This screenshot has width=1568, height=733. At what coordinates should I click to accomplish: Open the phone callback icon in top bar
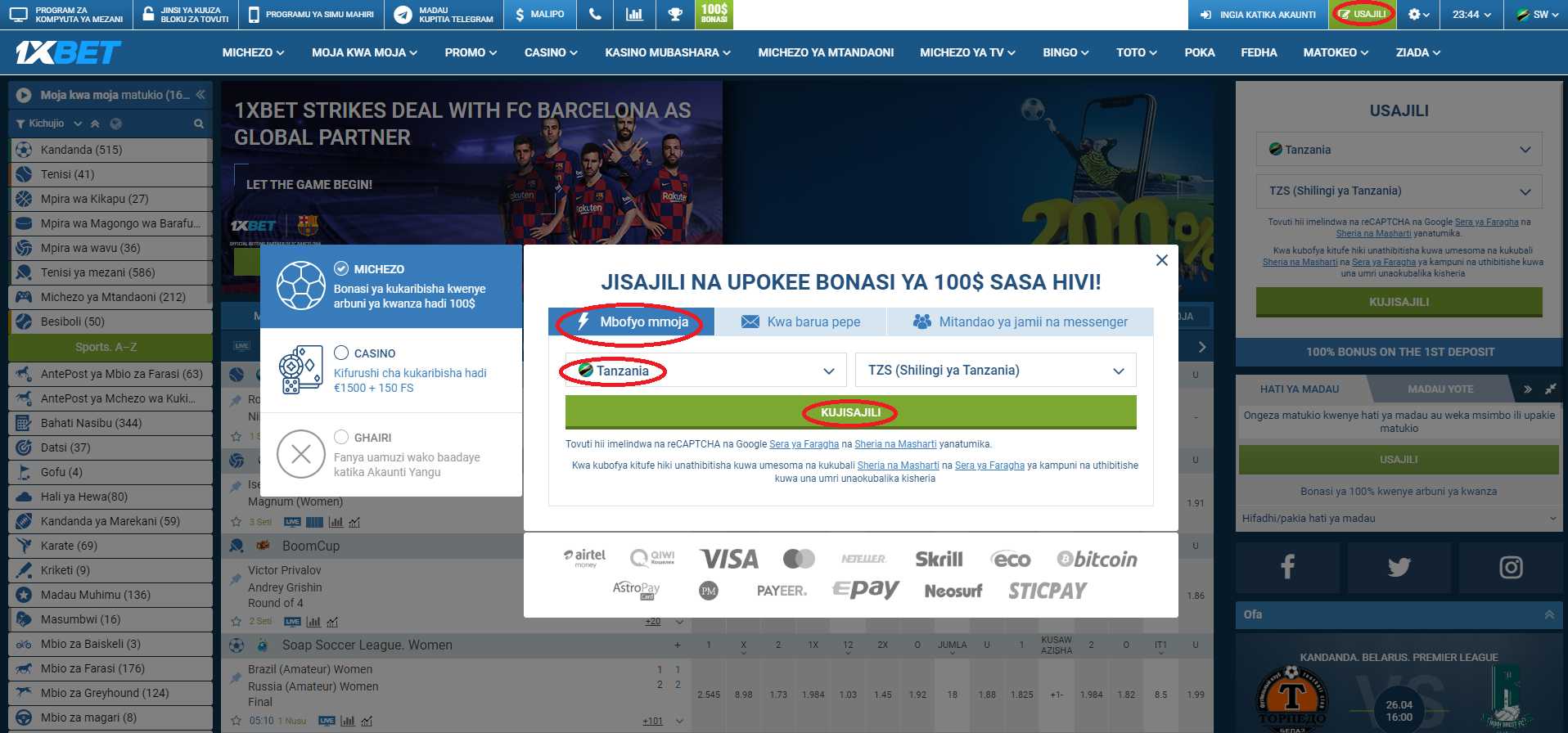[x=595, y=15]
